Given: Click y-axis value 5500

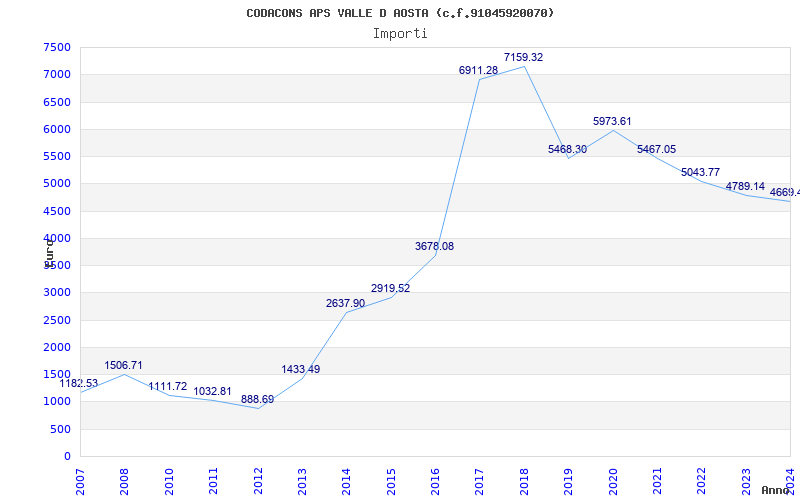Looking at the screenshot, I should pyautogui.click(x=57, y=157).
